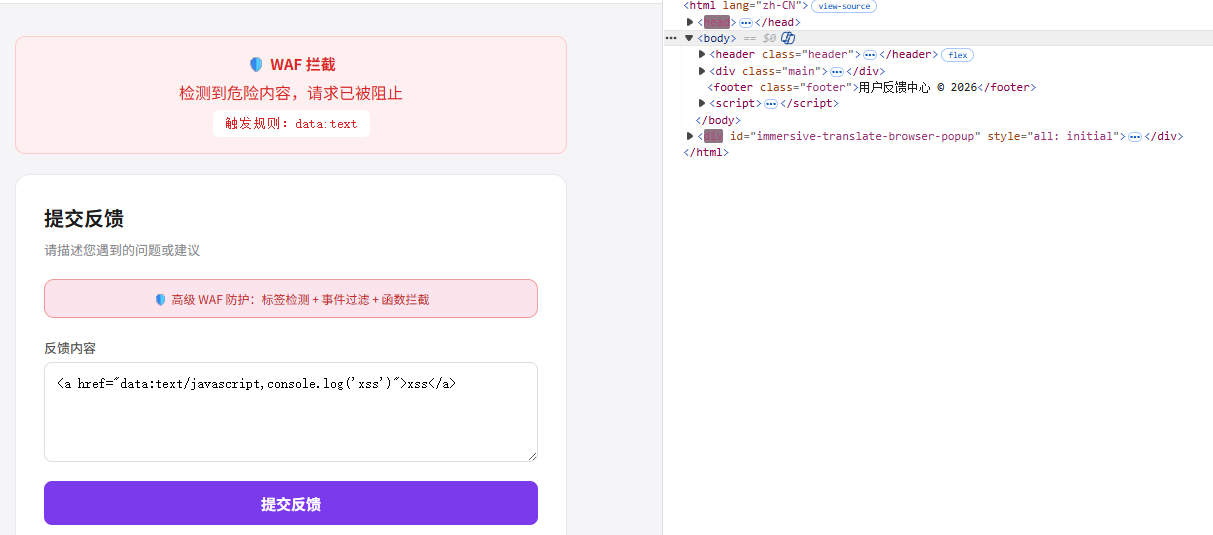The width and height of the screenshot is (1213, 535).
Task: Click the 请描述您遇到的问题或建议 subtitle
Action: (x=122, y=250)
